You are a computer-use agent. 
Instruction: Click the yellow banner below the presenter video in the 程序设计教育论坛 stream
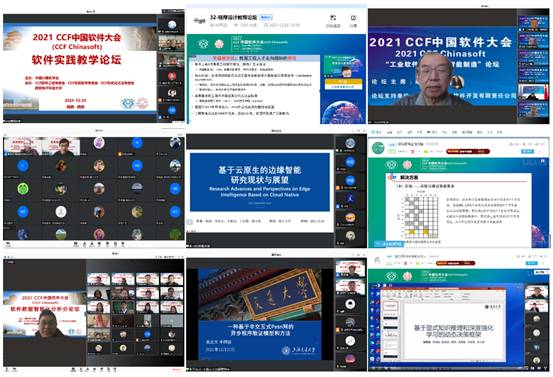click(343, 82)
